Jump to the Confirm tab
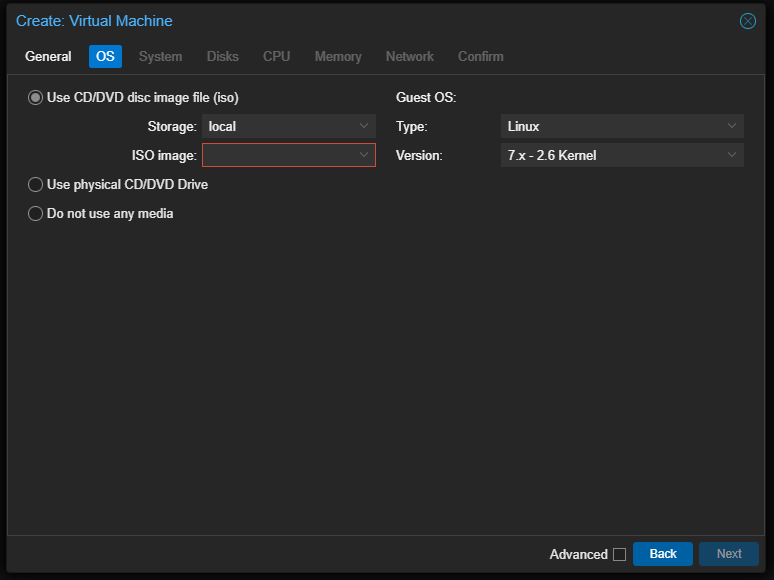The image size is (774, 580). point(481,56)
